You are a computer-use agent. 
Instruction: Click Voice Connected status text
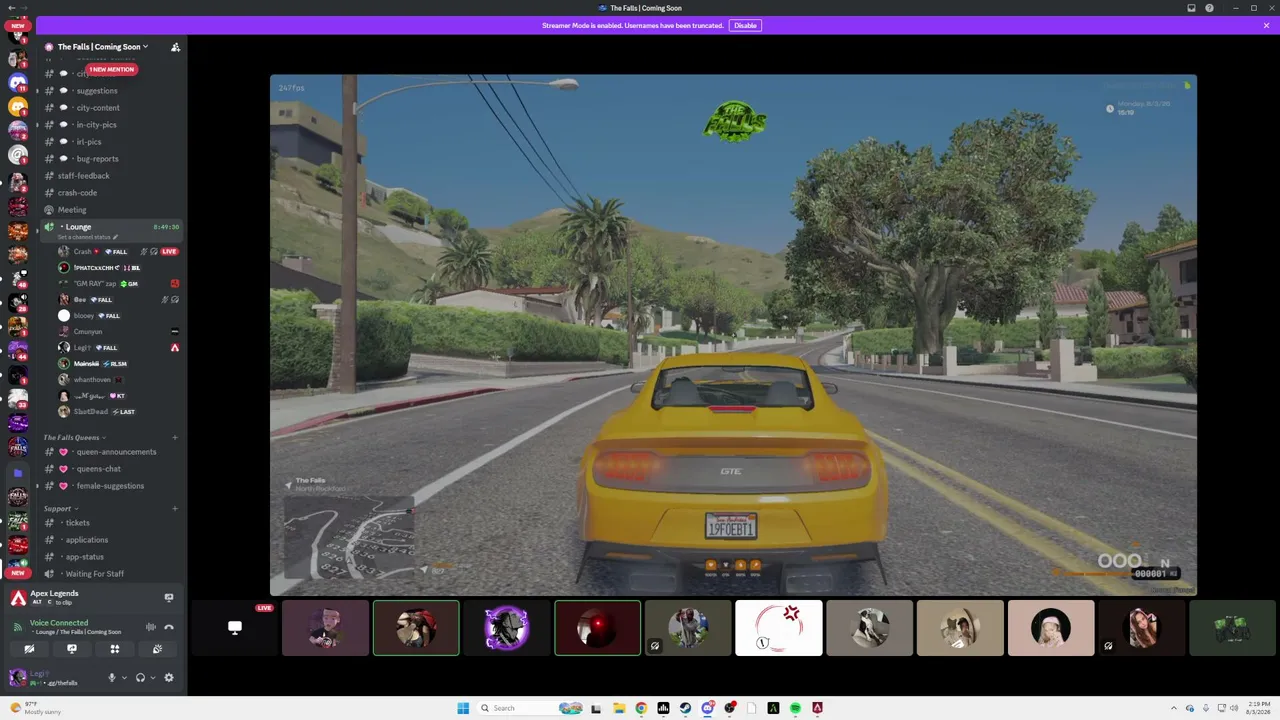(59, 623)
